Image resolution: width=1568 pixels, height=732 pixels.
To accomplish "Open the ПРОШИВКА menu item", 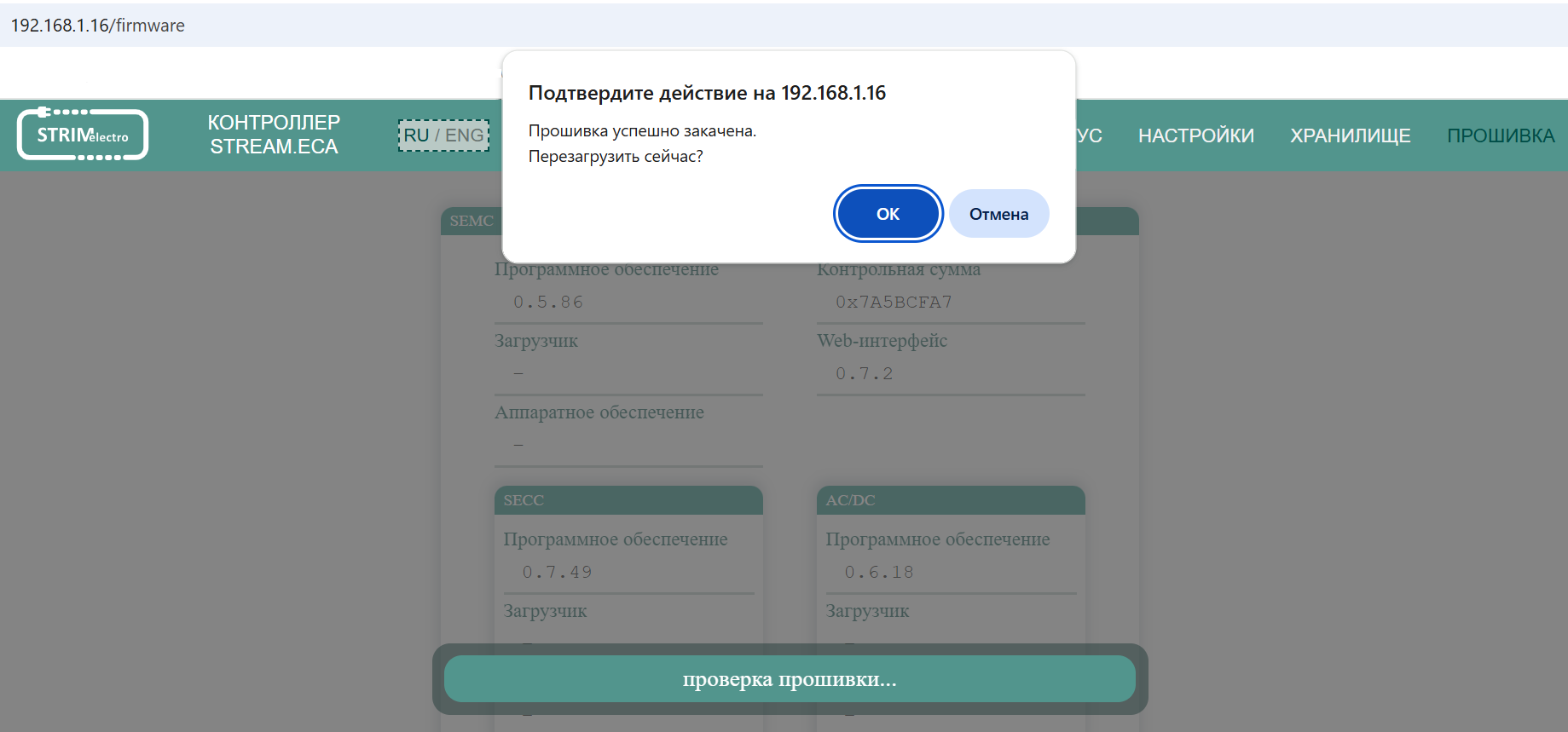I will (x=1501, y=135).
